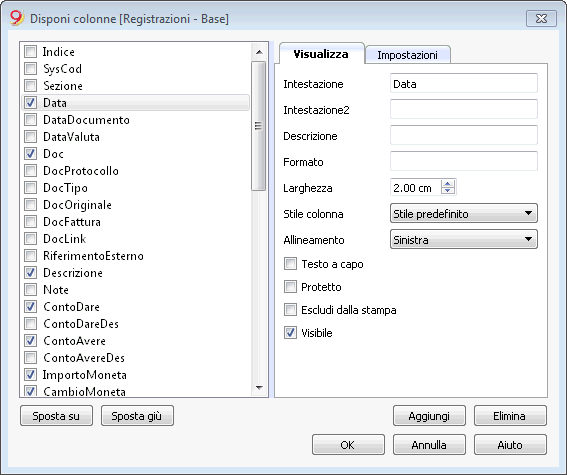
Task: Click the Sposta su button
Action: point(56,416)
